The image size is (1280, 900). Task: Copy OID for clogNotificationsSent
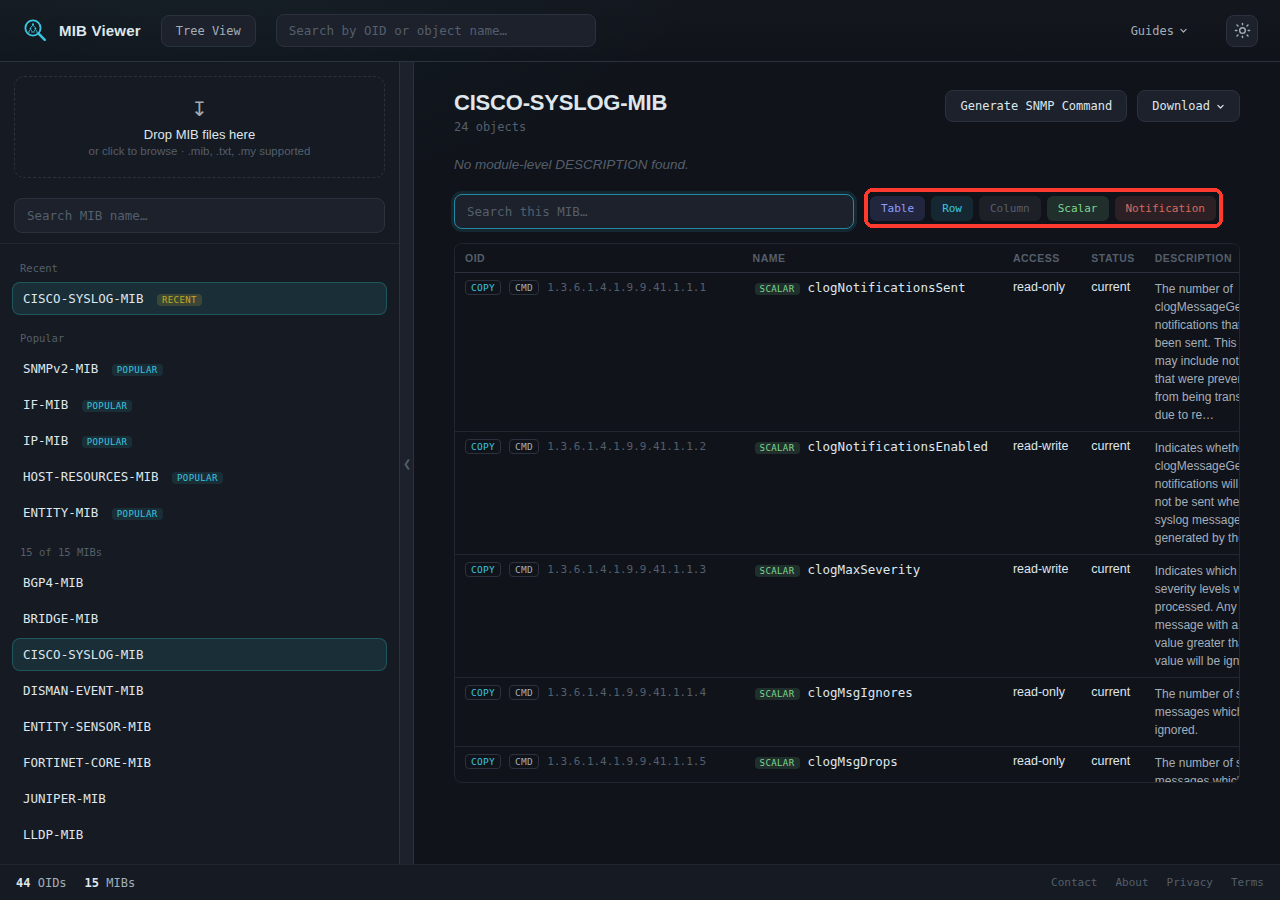(483, 288)
